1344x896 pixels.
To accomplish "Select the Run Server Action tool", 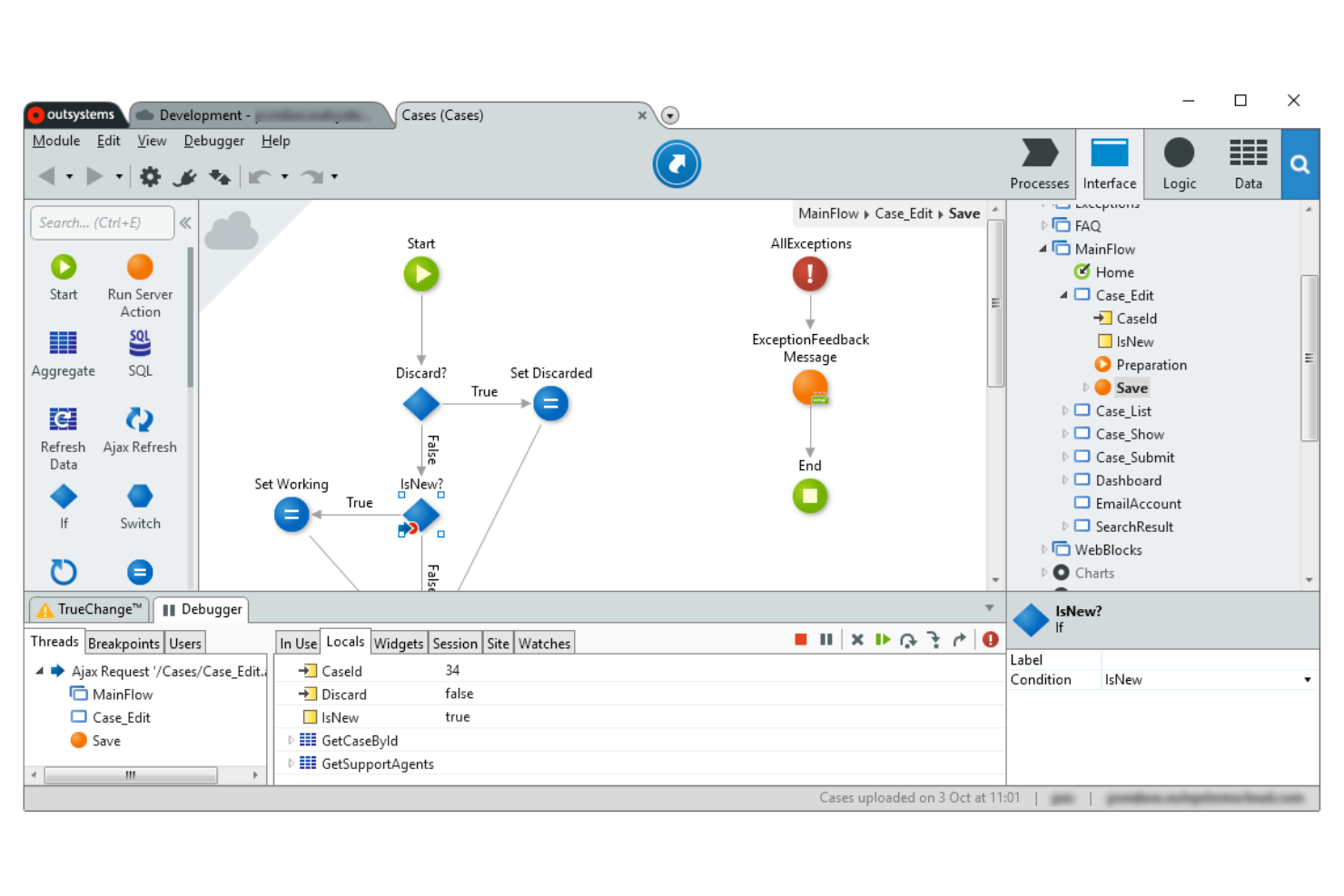I will (x=140, y=266).
